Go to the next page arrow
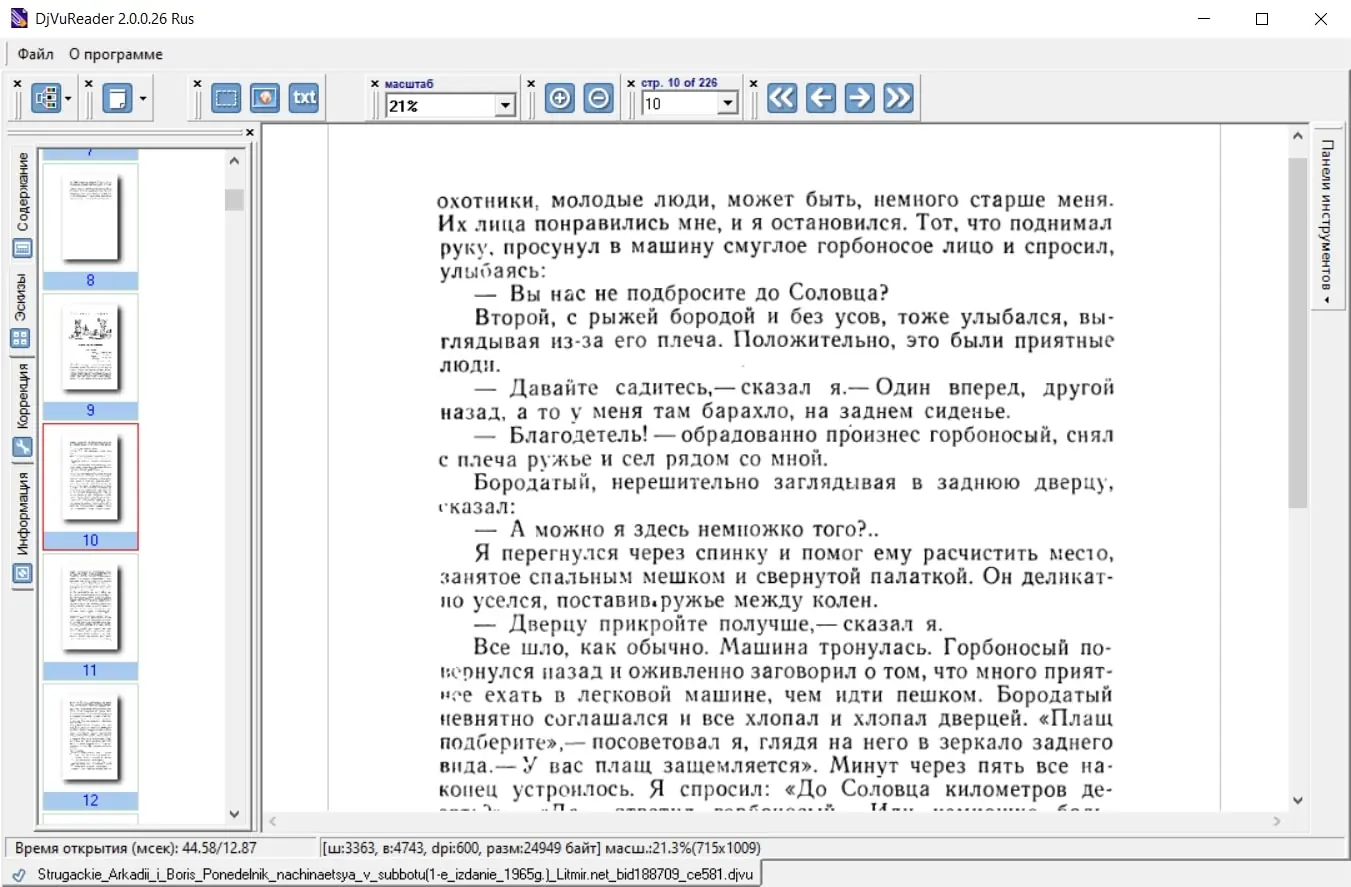 tap(860, 98)
